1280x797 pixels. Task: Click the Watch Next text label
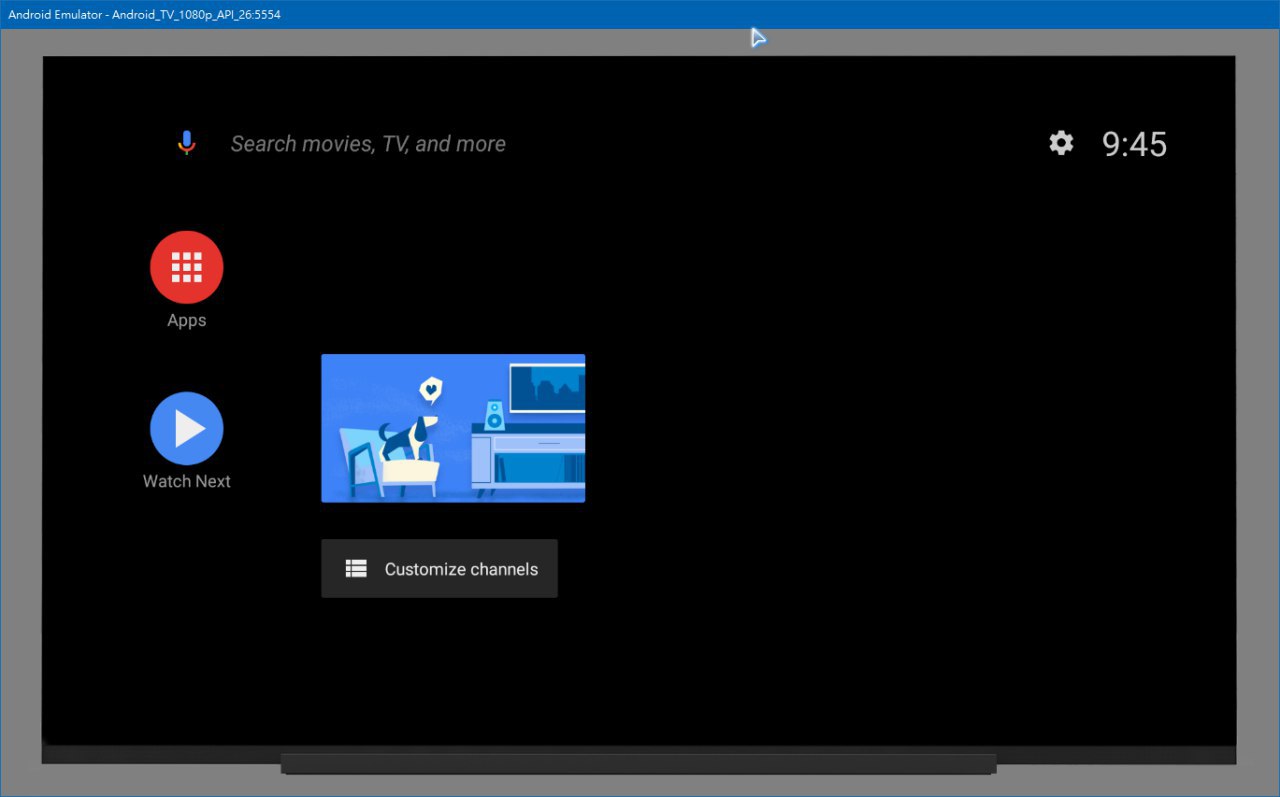pyautogui.click(x=187, y=481)
